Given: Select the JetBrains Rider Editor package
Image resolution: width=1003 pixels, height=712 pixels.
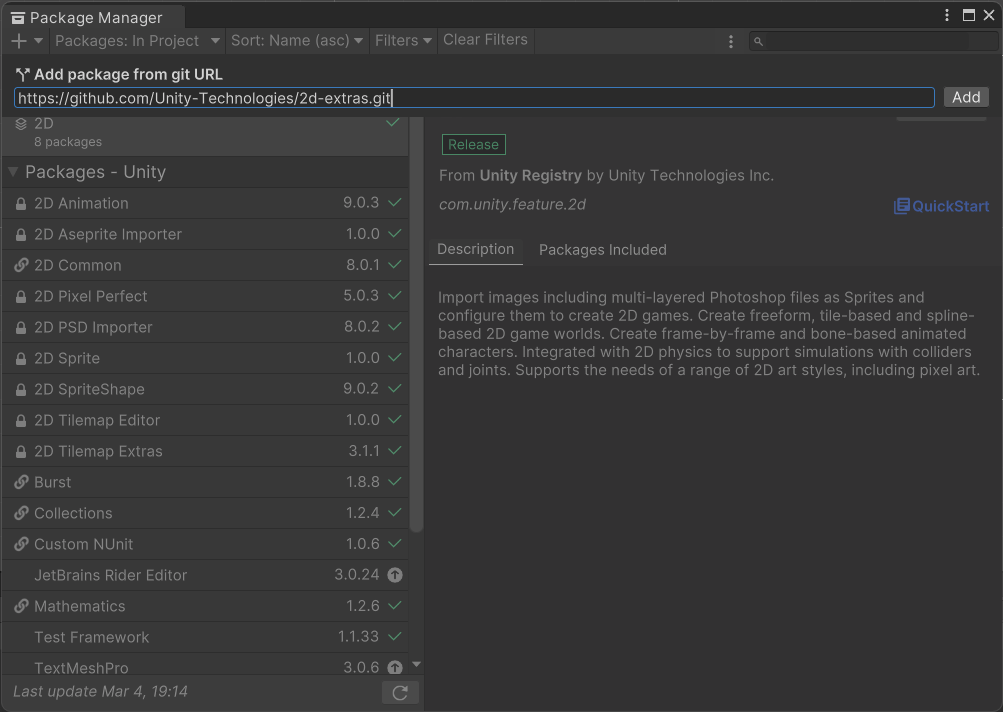Looking at the screenshot, I should click(x=205, y=576).
